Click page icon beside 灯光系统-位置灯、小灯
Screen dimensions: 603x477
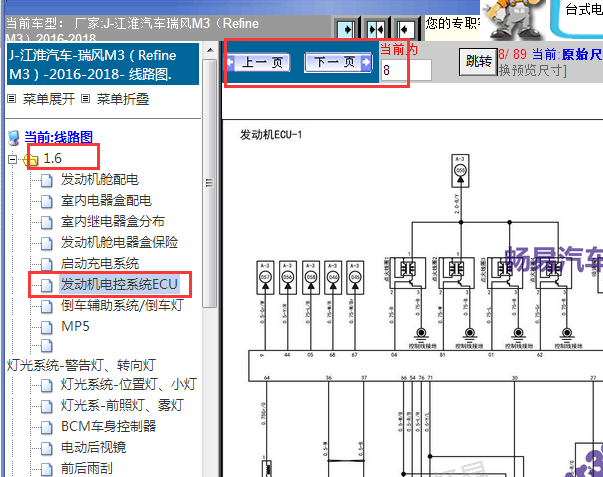(x=47, y=385)
